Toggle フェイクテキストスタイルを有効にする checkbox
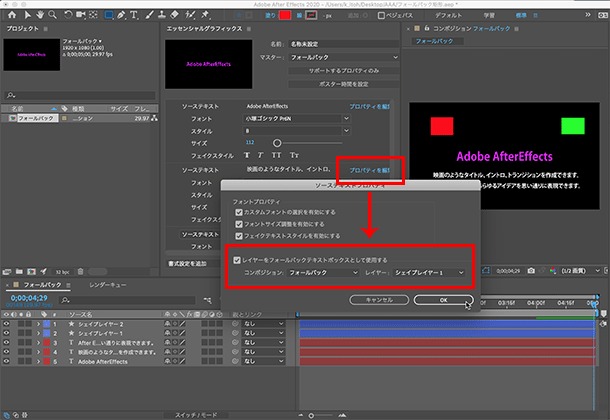 (x=239, y=236)
